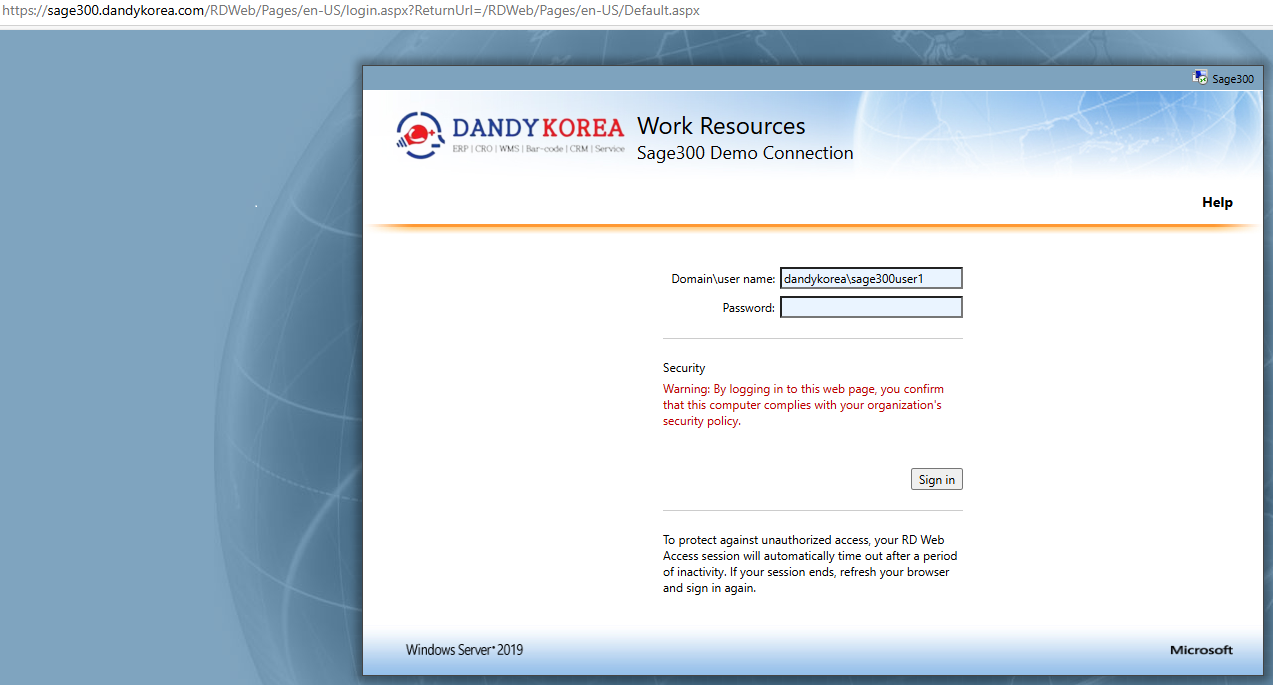This screenshot has width=1273, height=685.
Task: Click the Sage300 label in the top bar
Action: (1233, 78)
